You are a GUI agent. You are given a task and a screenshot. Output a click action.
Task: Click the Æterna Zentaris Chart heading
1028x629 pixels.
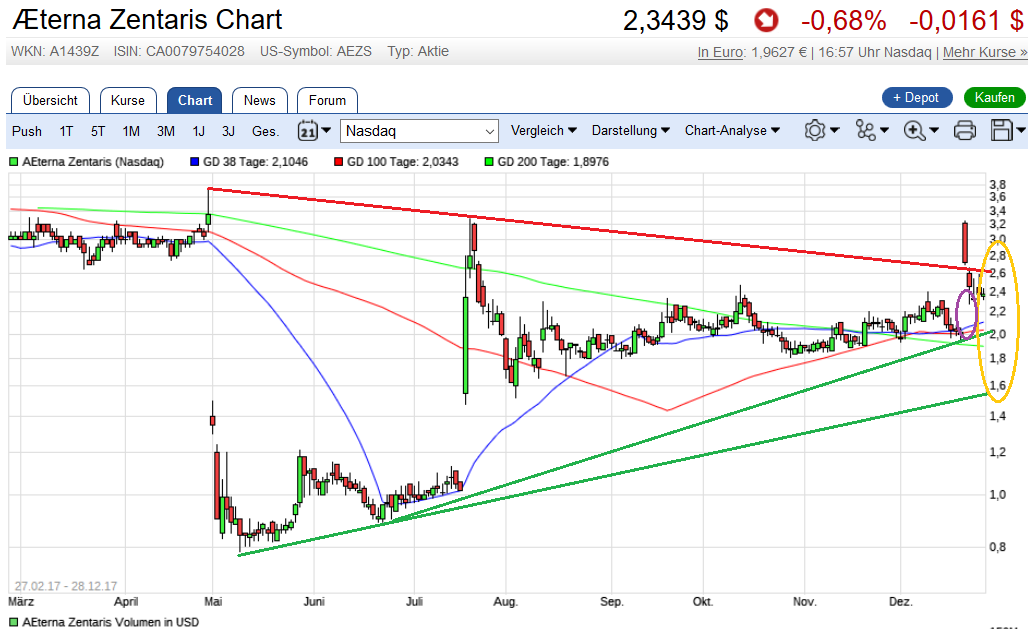point(148,20)
